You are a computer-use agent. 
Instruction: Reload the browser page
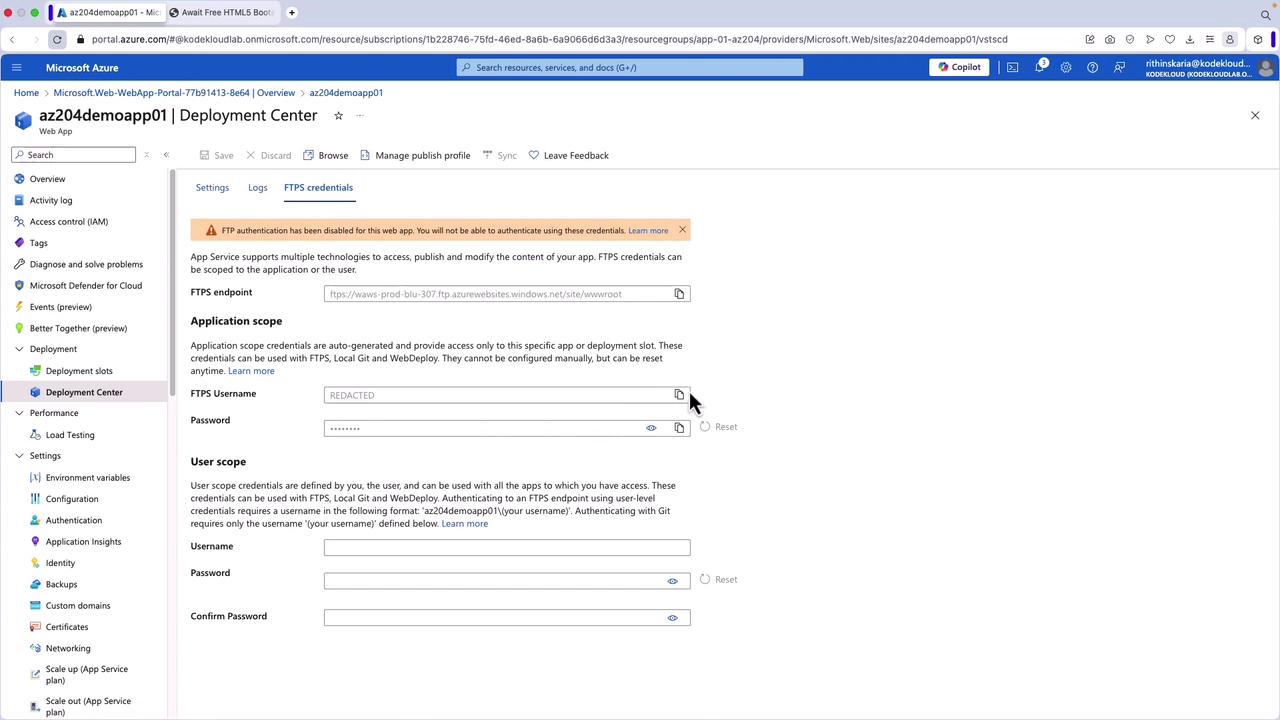57,39
